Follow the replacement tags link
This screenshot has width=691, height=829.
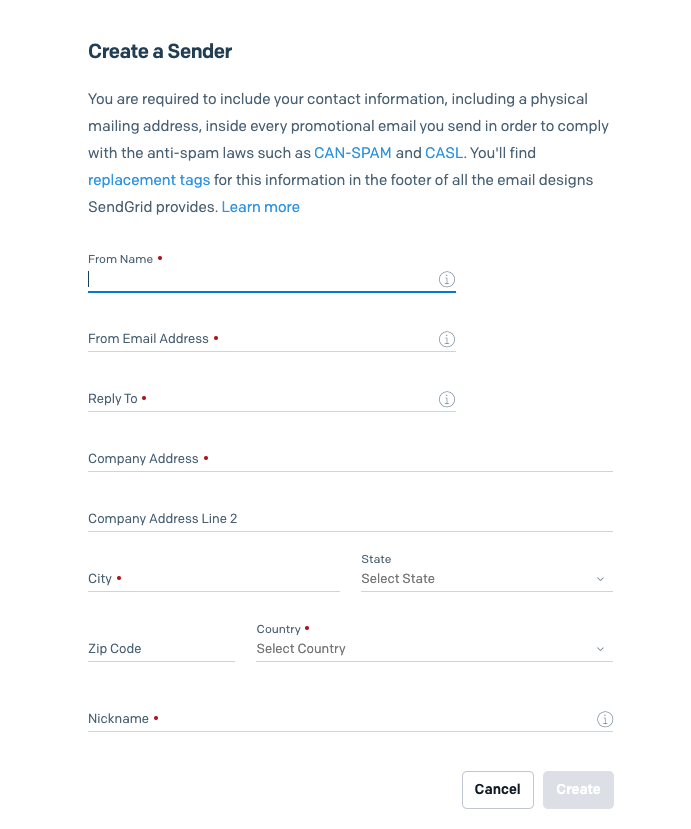(x=149, y=180)
